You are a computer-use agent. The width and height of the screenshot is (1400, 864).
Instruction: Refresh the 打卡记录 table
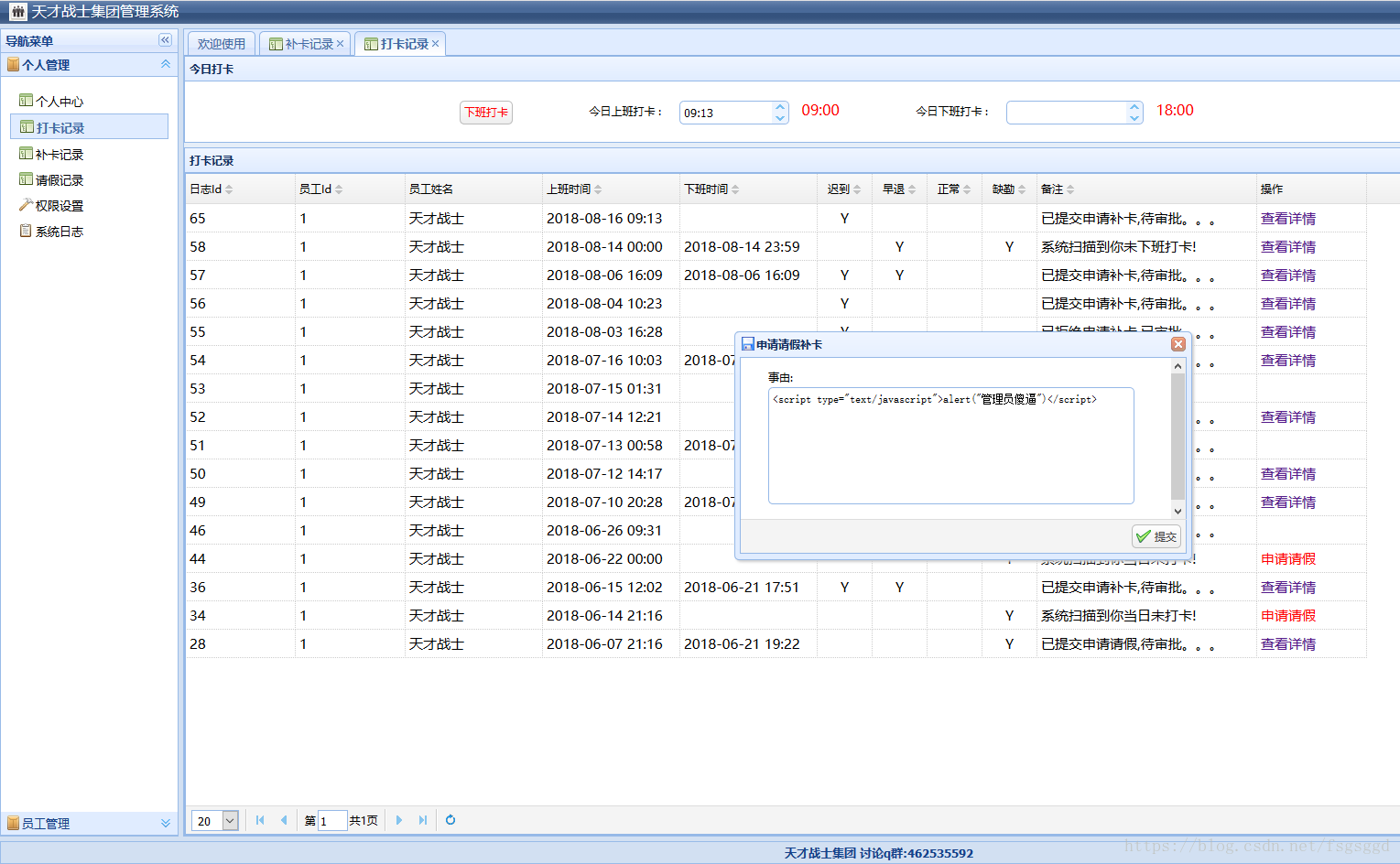[450, 820]
